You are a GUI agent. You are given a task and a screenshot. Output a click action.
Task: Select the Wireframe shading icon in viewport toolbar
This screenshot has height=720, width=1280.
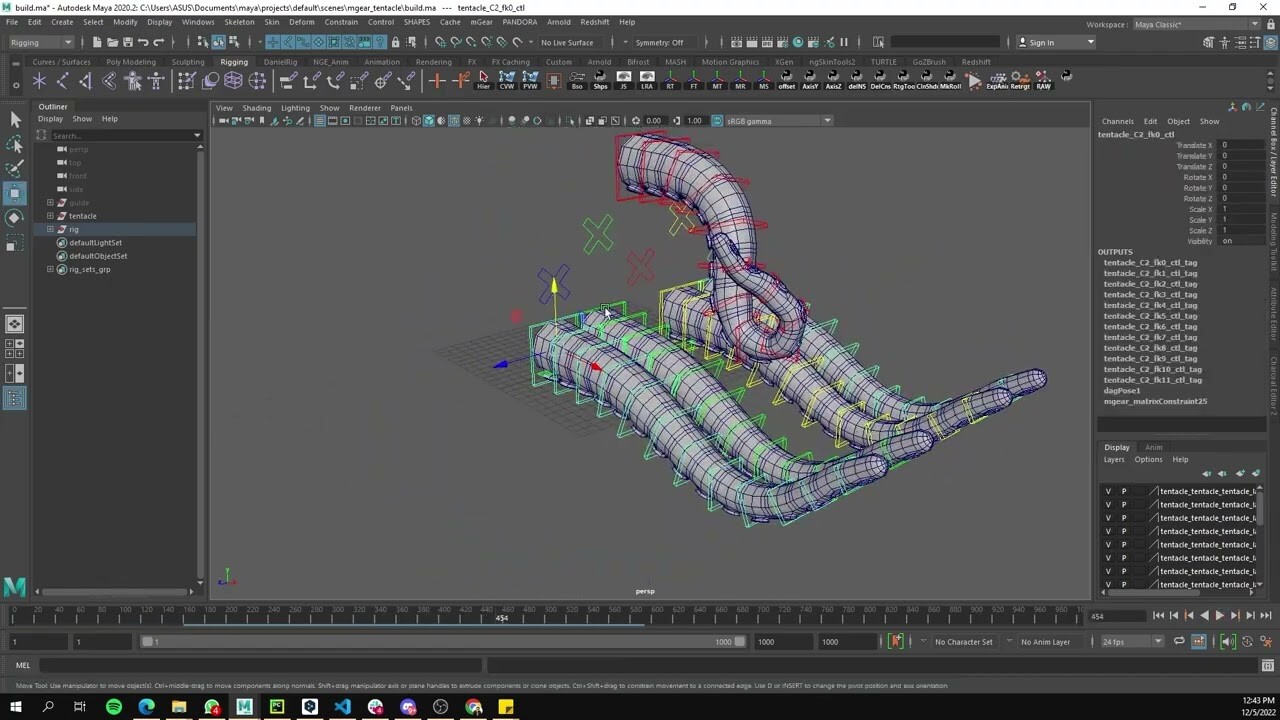click(415, 121)
